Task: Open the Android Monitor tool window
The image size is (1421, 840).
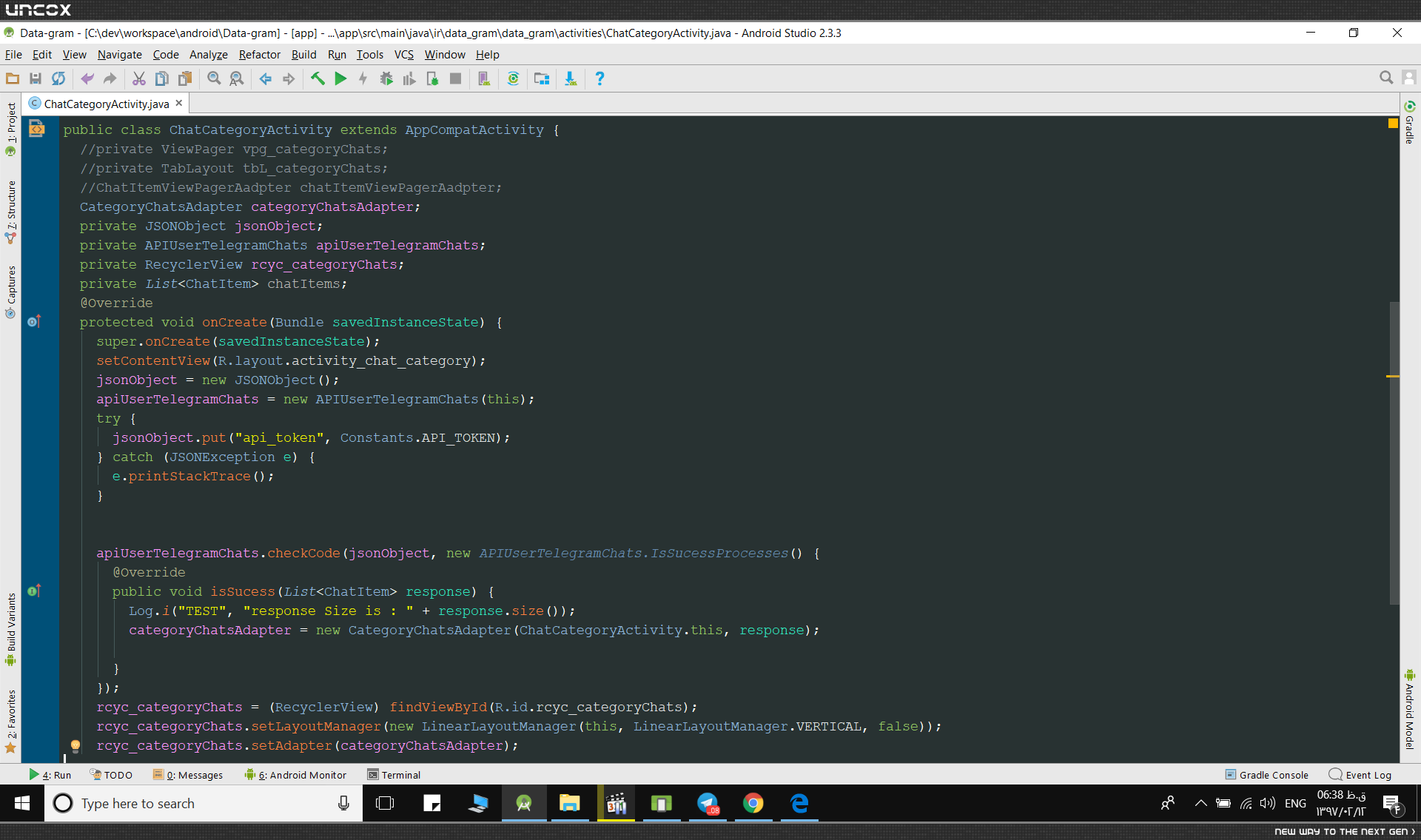Action: (295, 775)
